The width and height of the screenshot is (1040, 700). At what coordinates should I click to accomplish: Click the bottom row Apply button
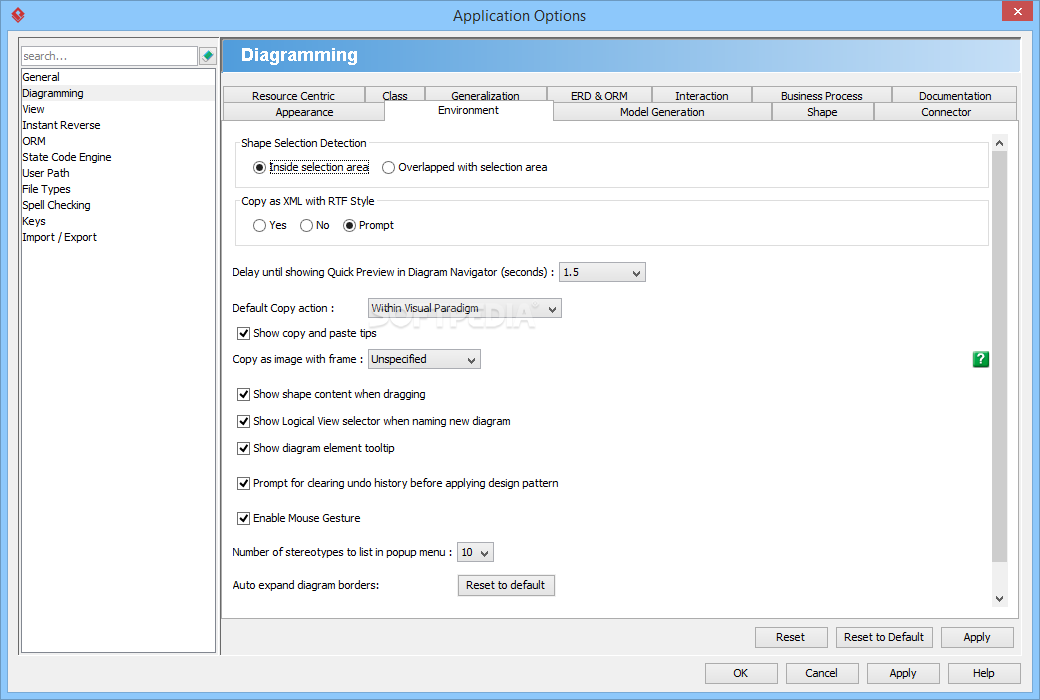(x=903, y=673)
